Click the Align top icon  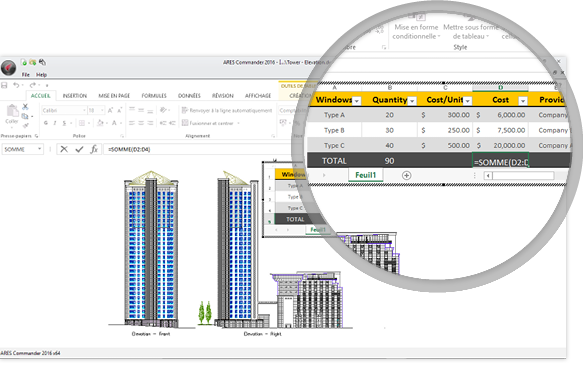coord(132,110)
